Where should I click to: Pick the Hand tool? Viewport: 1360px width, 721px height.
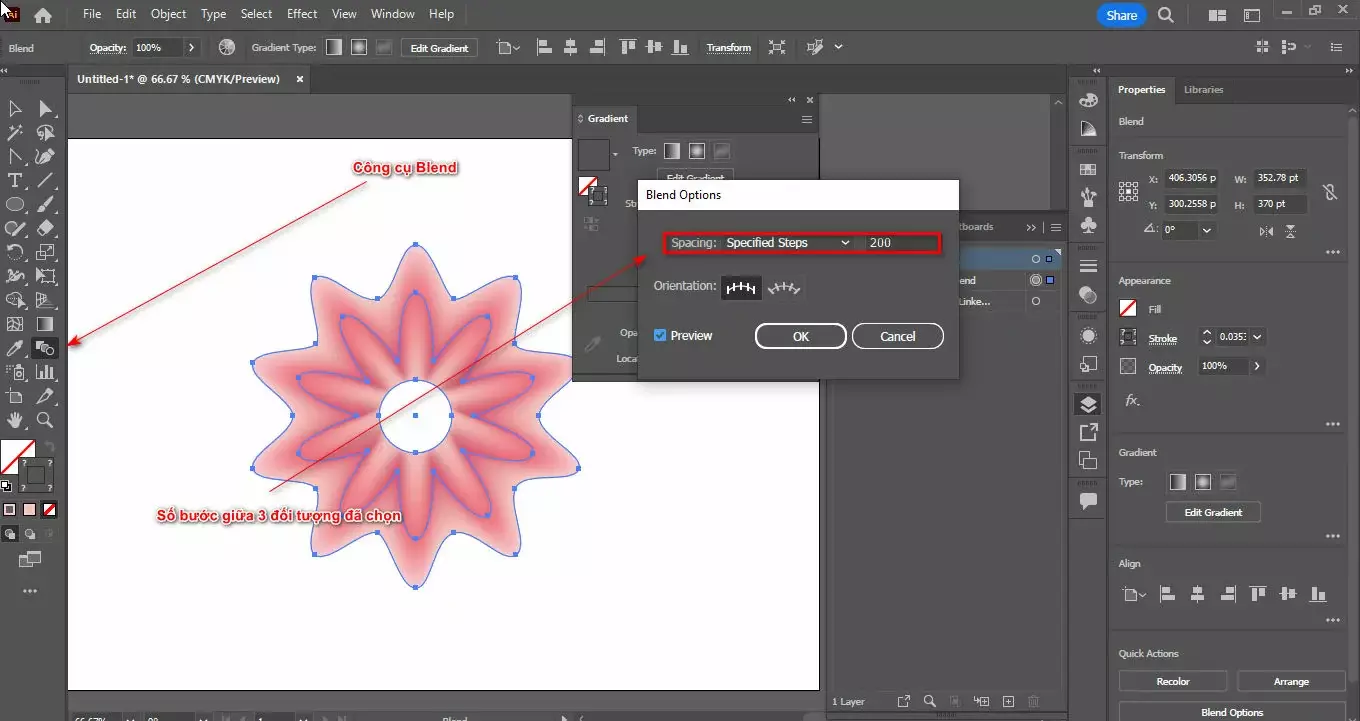click(15, 421)
